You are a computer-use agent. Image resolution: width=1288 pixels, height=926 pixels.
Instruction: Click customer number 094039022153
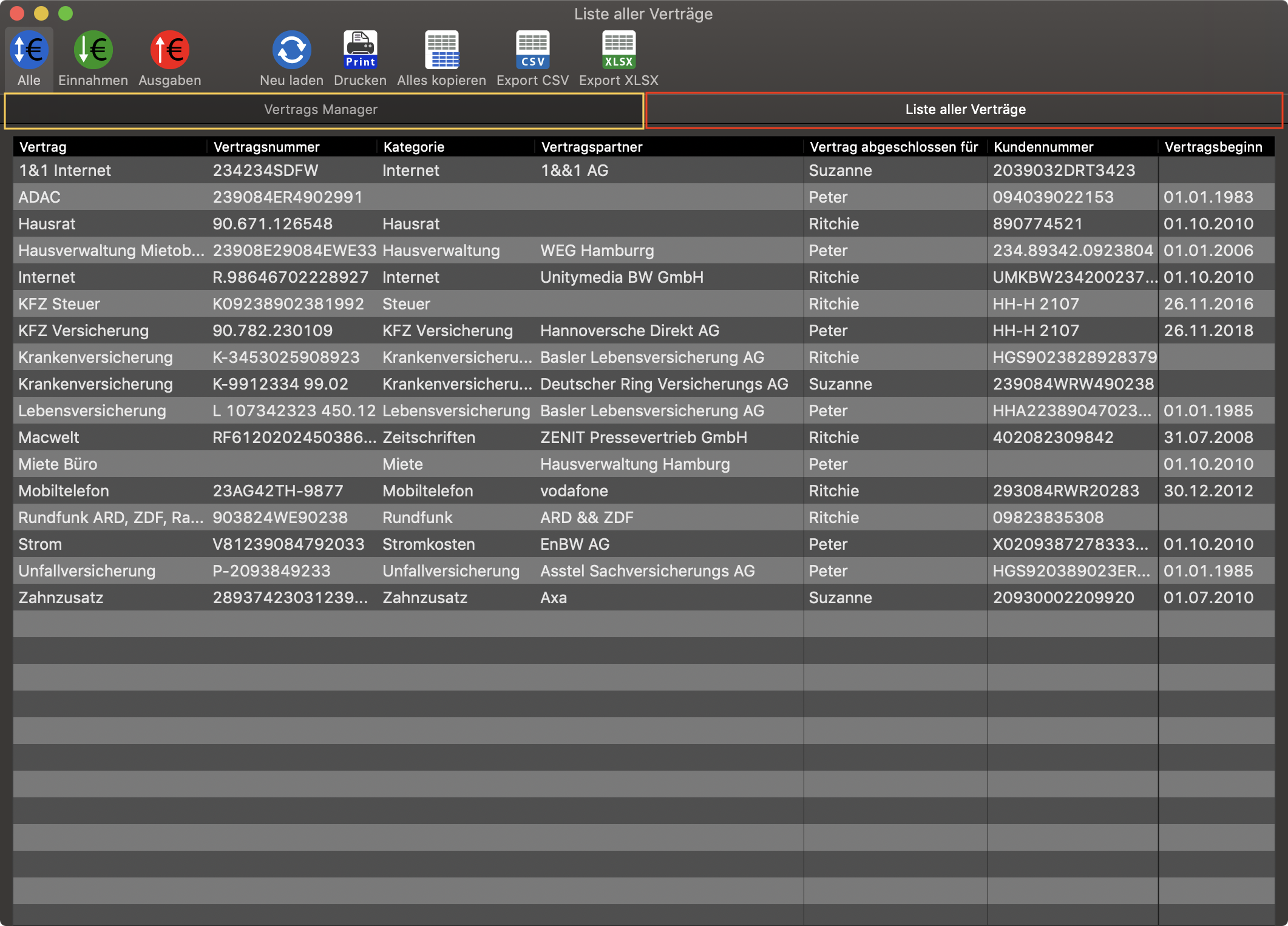coord(1053,197)
